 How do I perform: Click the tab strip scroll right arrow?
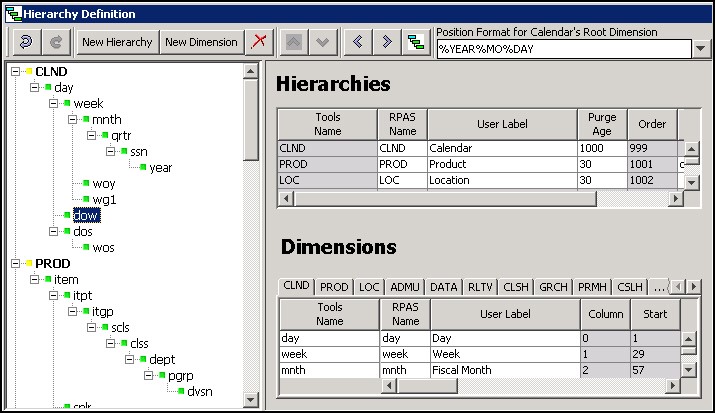(x=694, y=287)
